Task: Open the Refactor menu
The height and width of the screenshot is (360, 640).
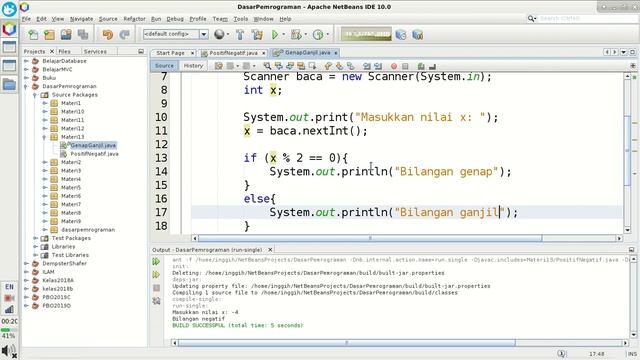Action: [x=134, y=19]
